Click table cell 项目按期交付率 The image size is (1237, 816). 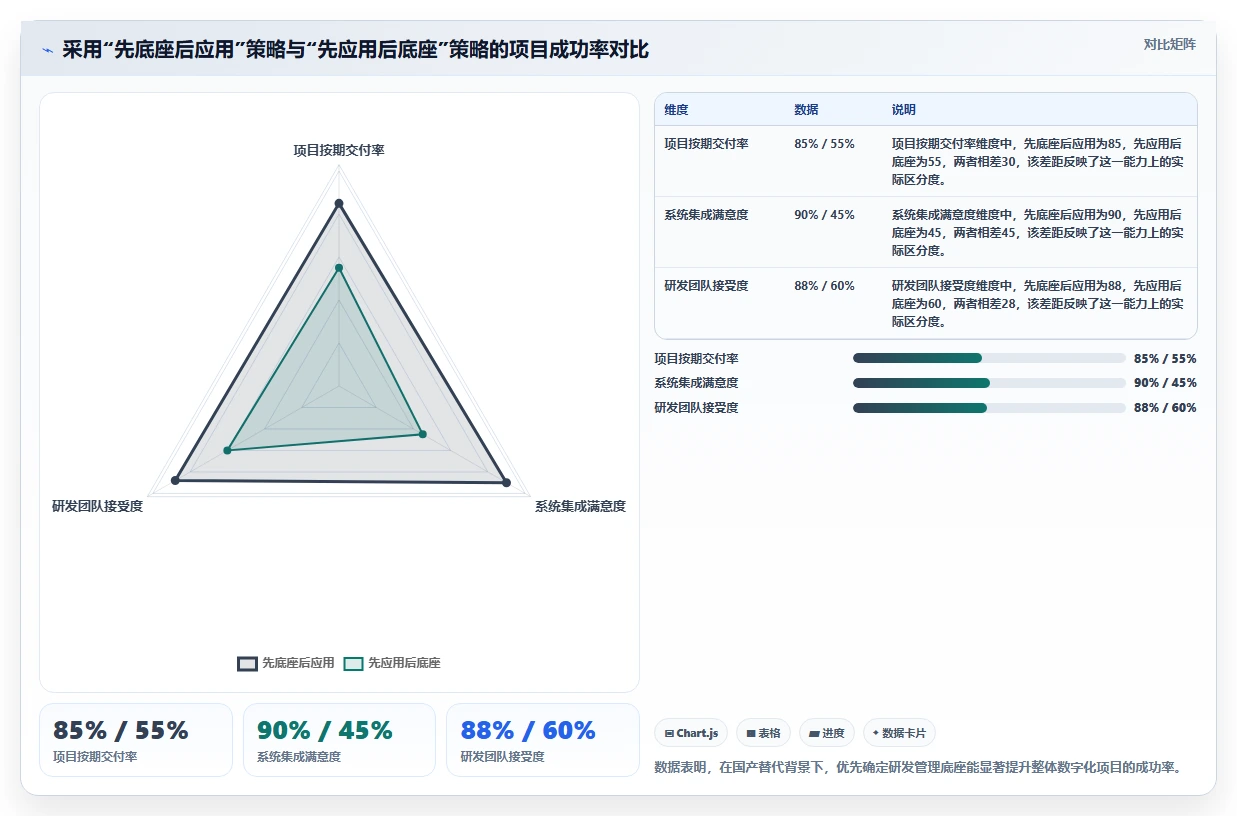706,144
